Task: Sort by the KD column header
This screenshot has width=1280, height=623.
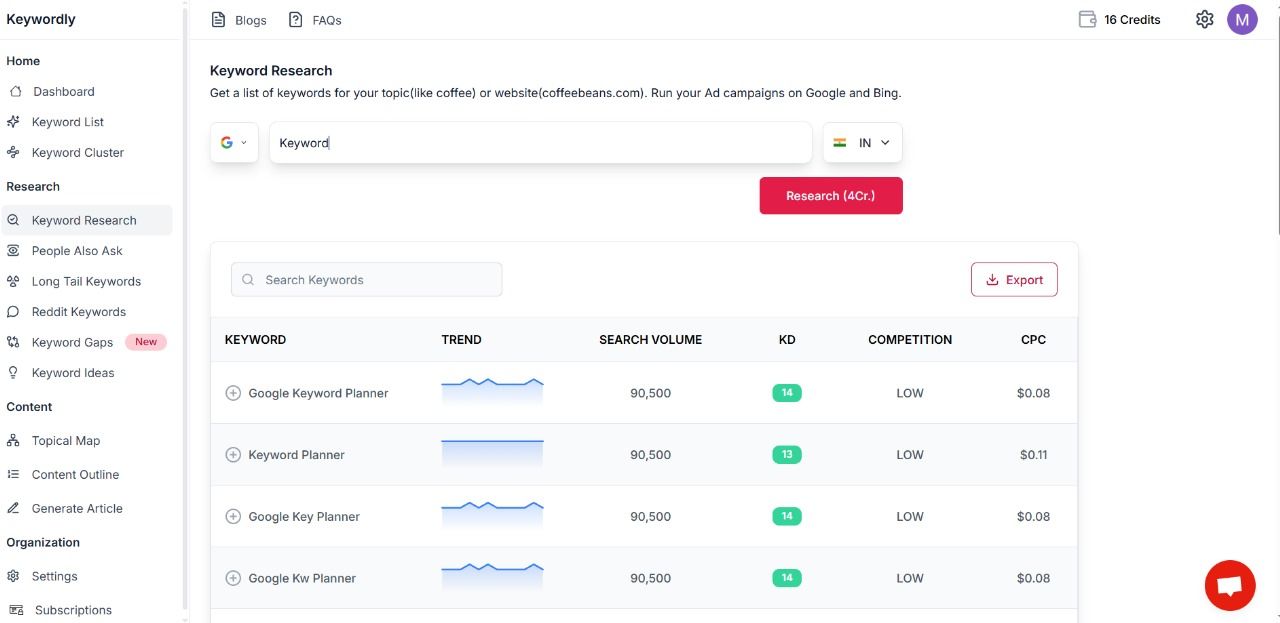Action: (787, 340)
